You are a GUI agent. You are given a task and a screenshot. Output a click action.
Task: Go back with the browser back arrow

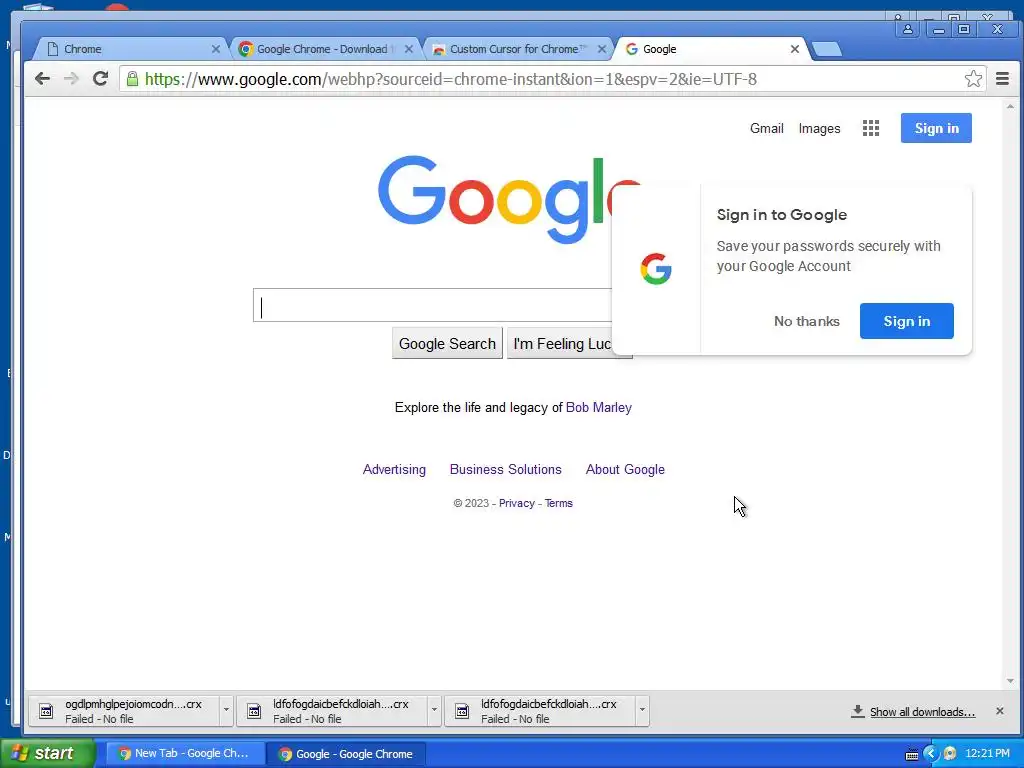(x=42, y=79)
